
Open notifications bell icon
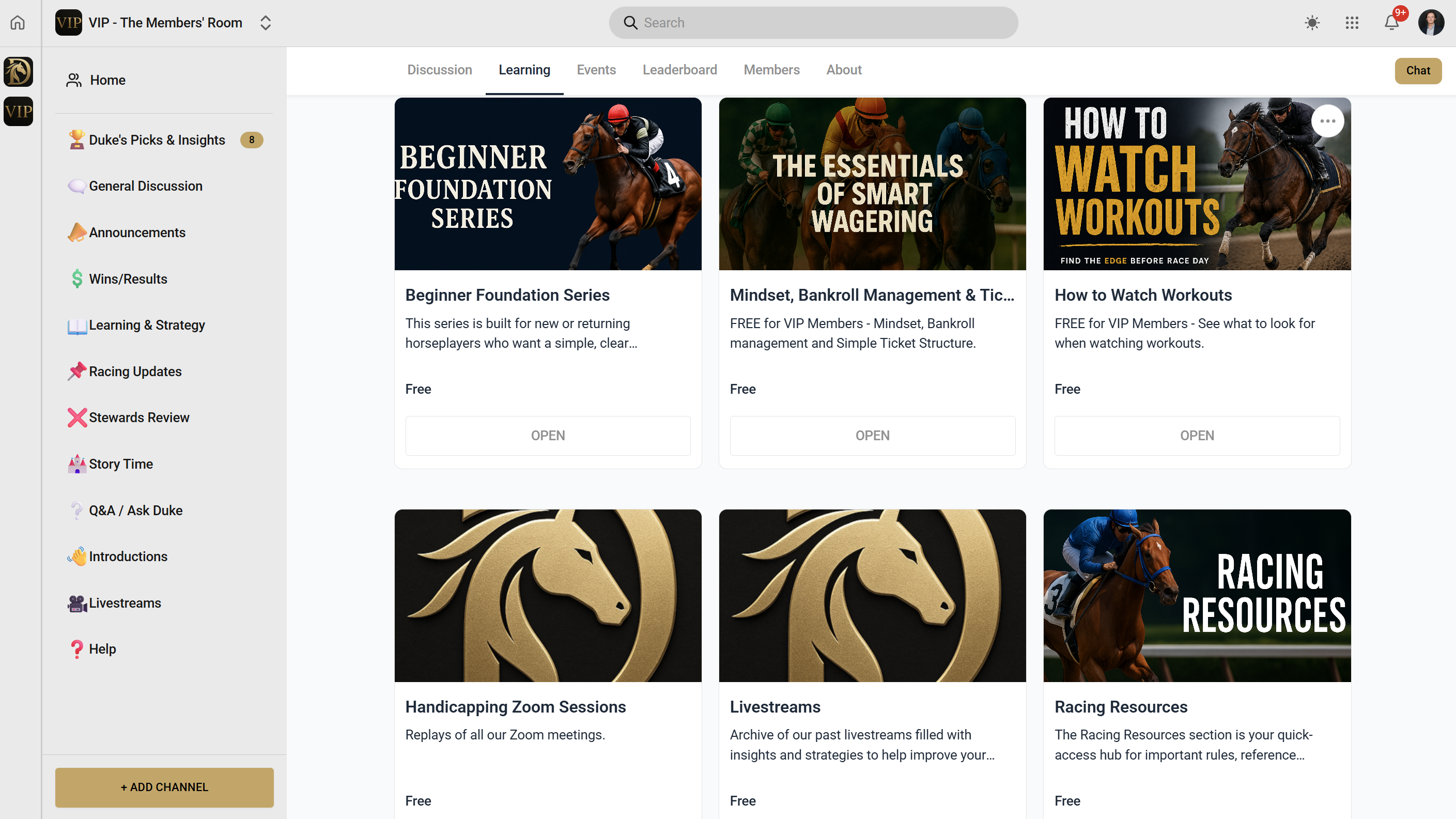point(1391,23)
